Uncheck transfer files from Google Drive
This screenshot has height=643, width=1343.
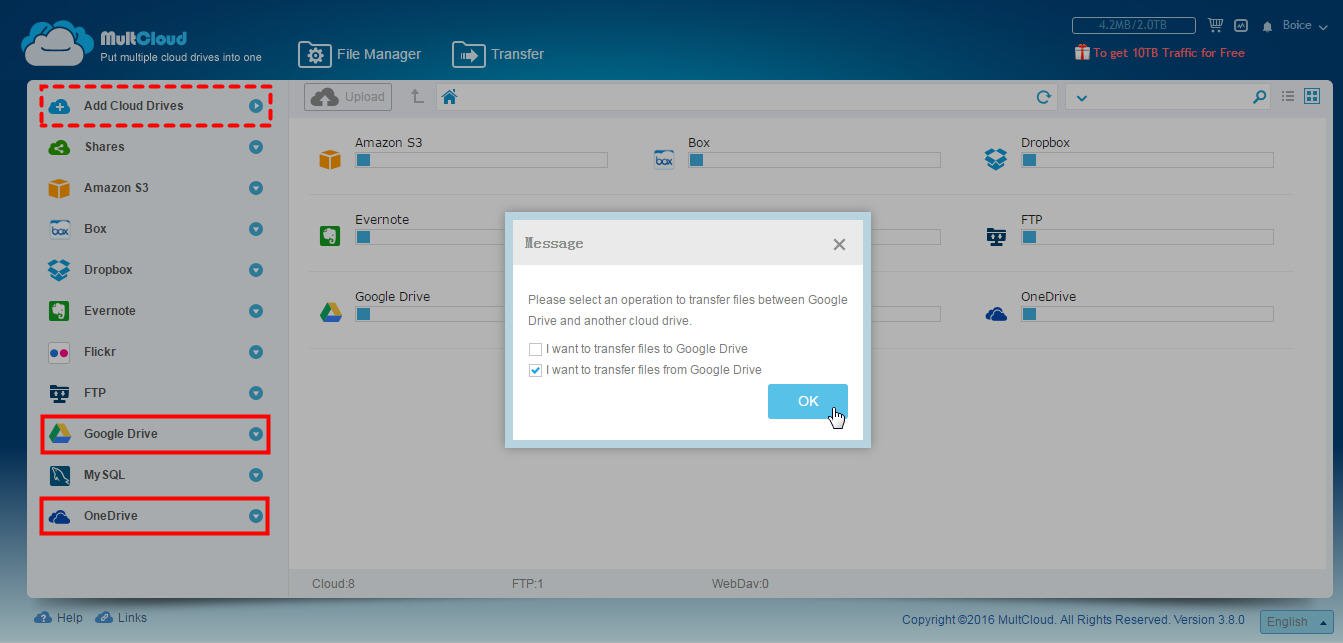[x=535, y=370]
